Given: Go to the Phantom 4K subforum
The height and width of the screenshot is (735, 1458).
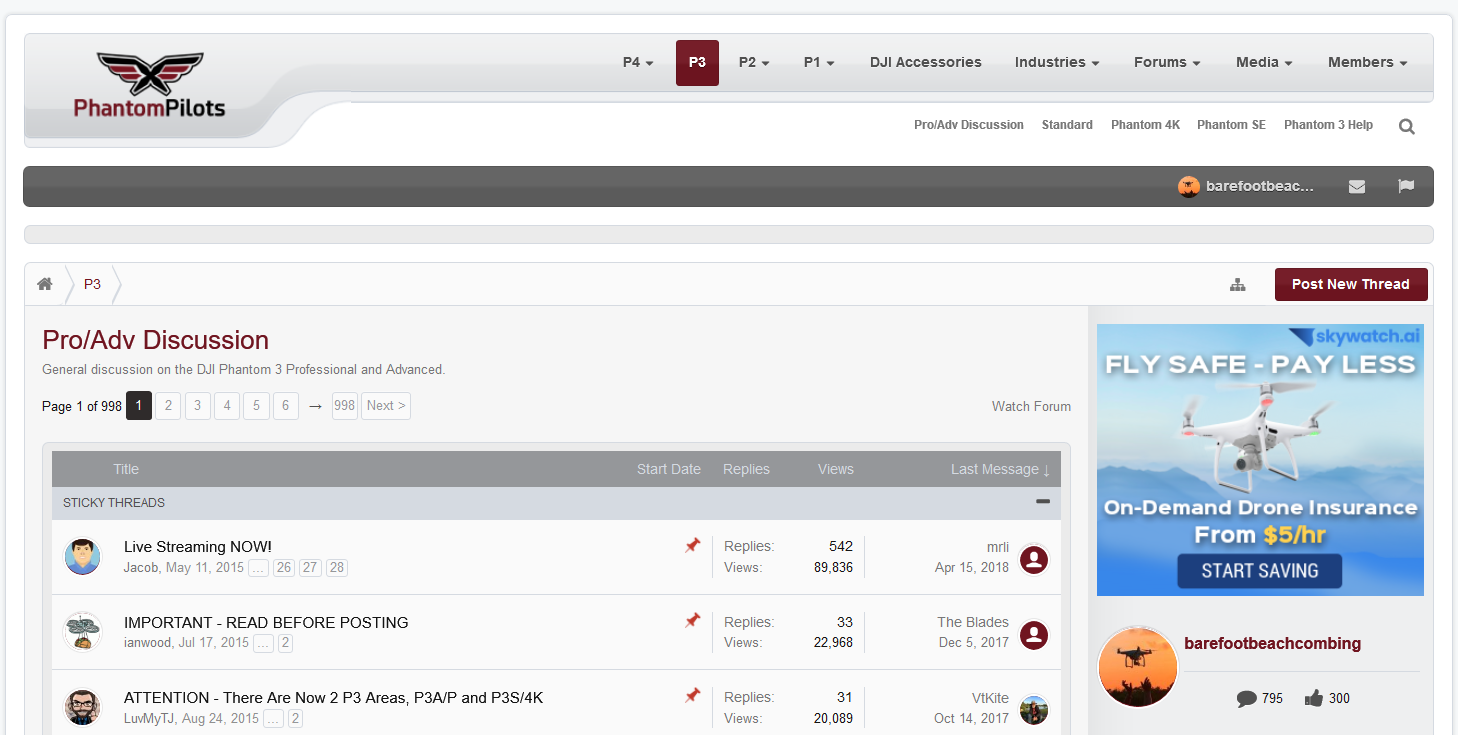Looking at the screenshot, I should tap(1145, 125).
